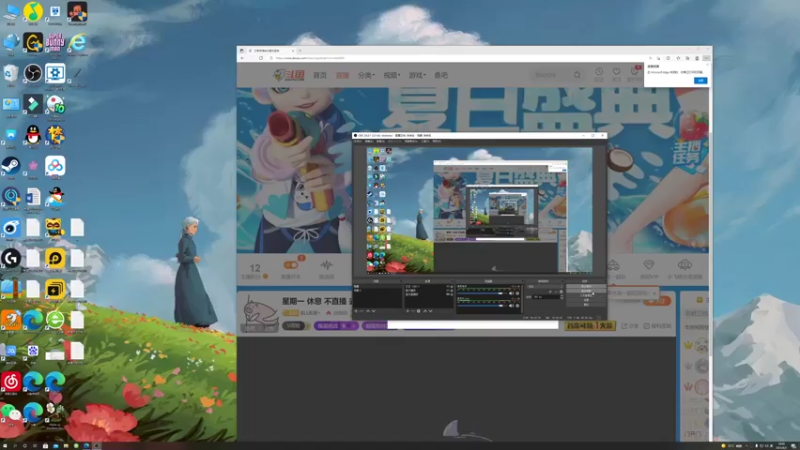Launch the green 360 browser shortcut
Viewport: 800px width, 450px height.
[x=55, y=320]
